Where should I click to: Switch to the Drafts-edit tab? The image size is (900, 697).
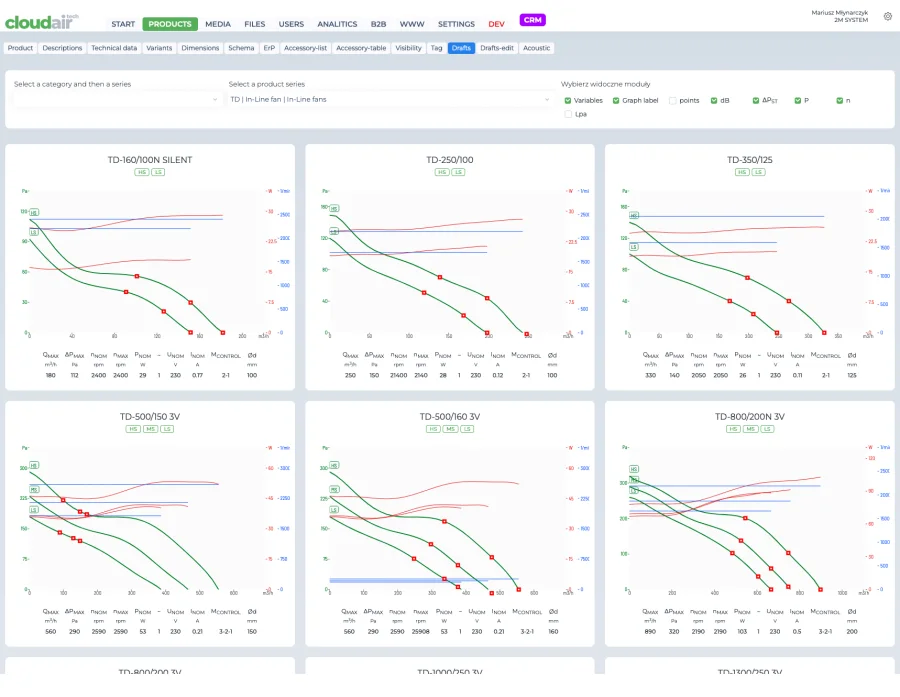(497, 48)
